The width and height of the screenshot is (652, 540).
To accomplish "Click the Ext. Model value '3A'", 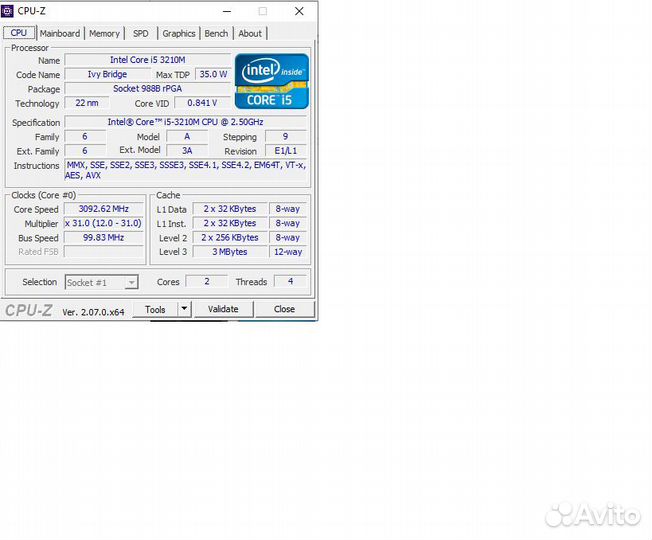I will click(x=187, y=150).
